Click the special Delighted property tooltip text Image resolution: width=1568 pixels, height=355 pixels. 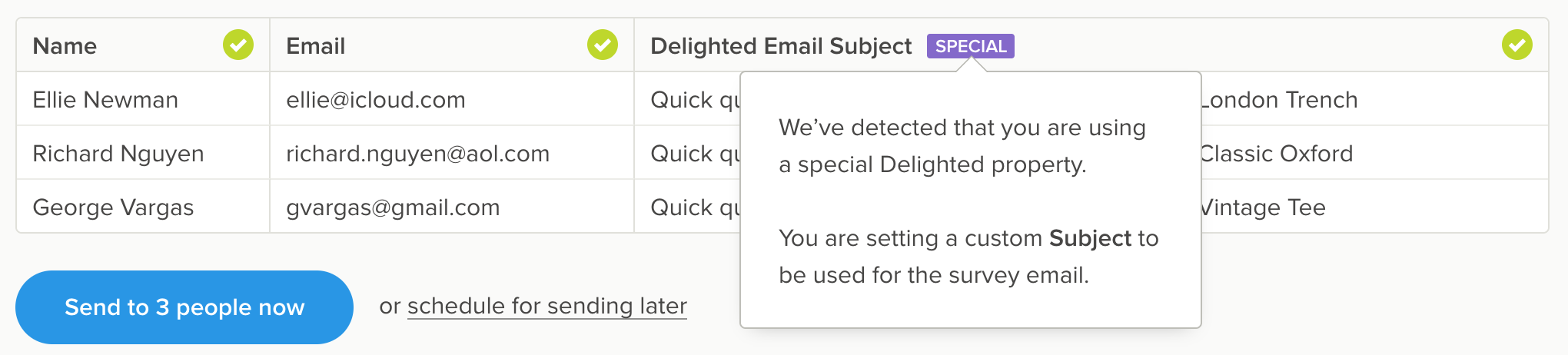pos(942,164)
